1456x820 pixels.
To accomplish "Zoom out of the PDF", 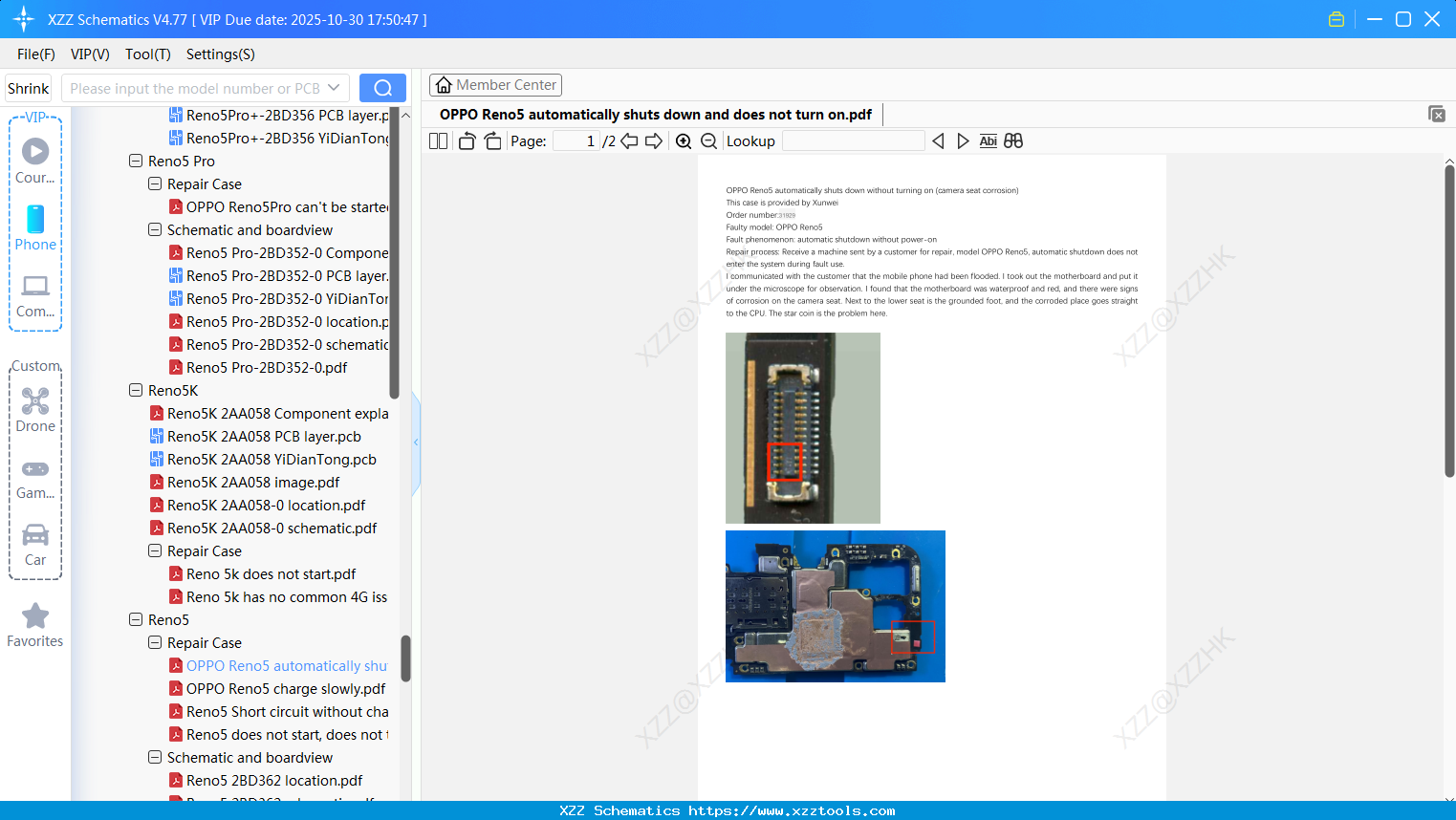I will point(709,141).
